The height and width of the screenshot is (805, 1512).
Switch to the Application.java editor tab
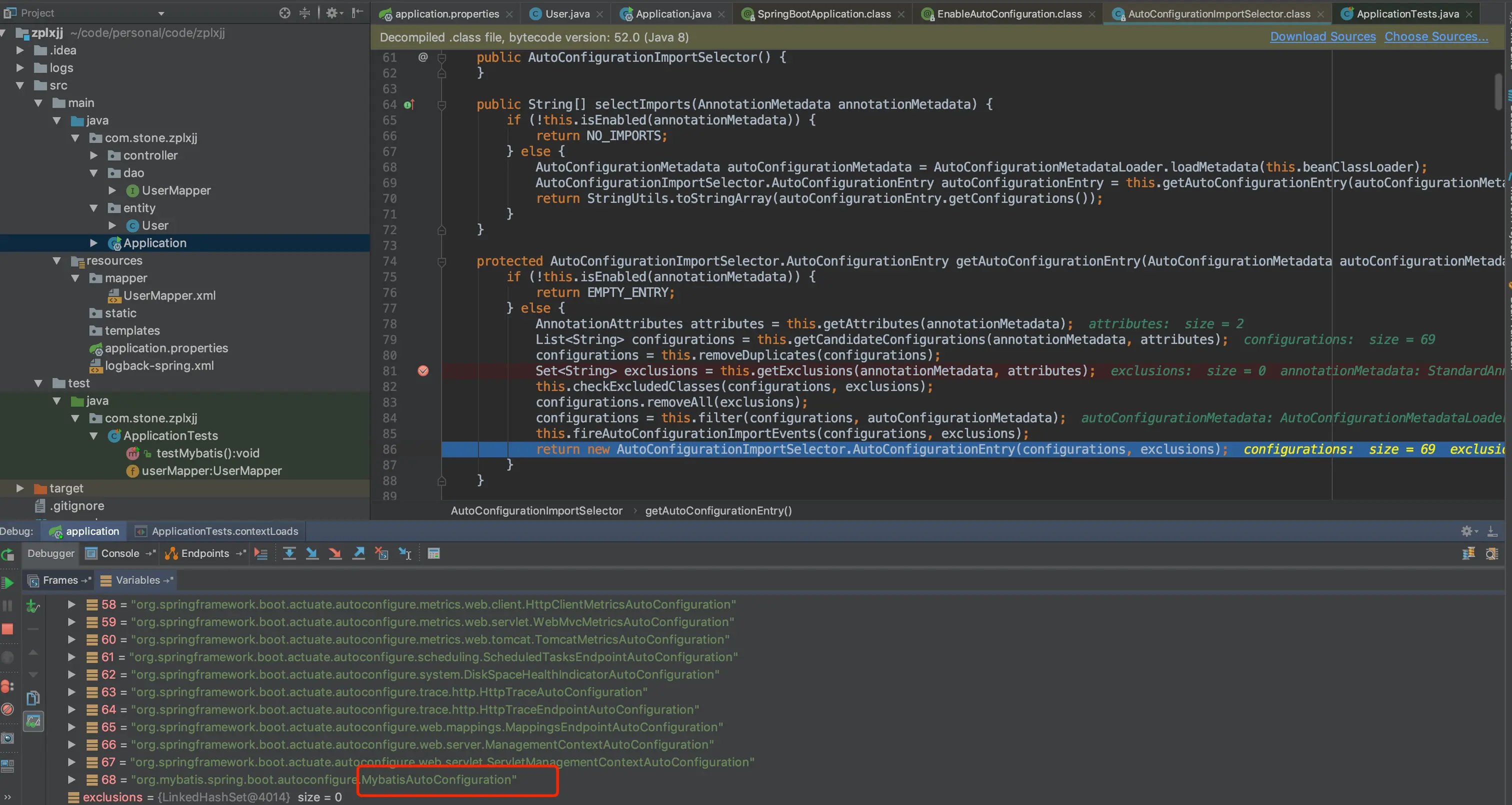pyautogui.click(x=672, y=13)
